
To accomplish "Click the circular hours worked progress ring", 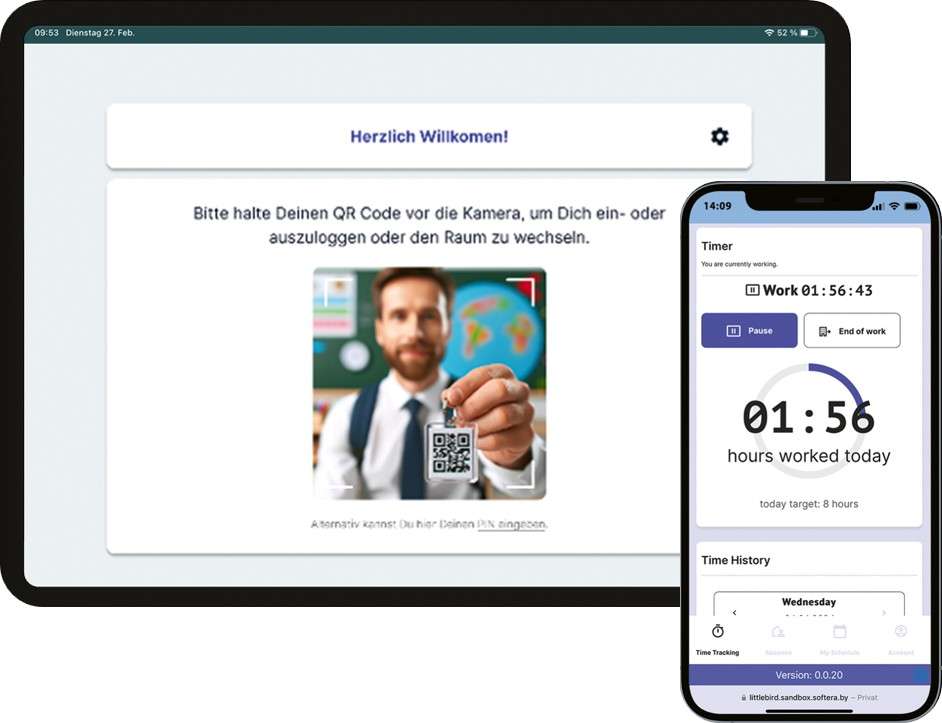I will click(809, 415).
